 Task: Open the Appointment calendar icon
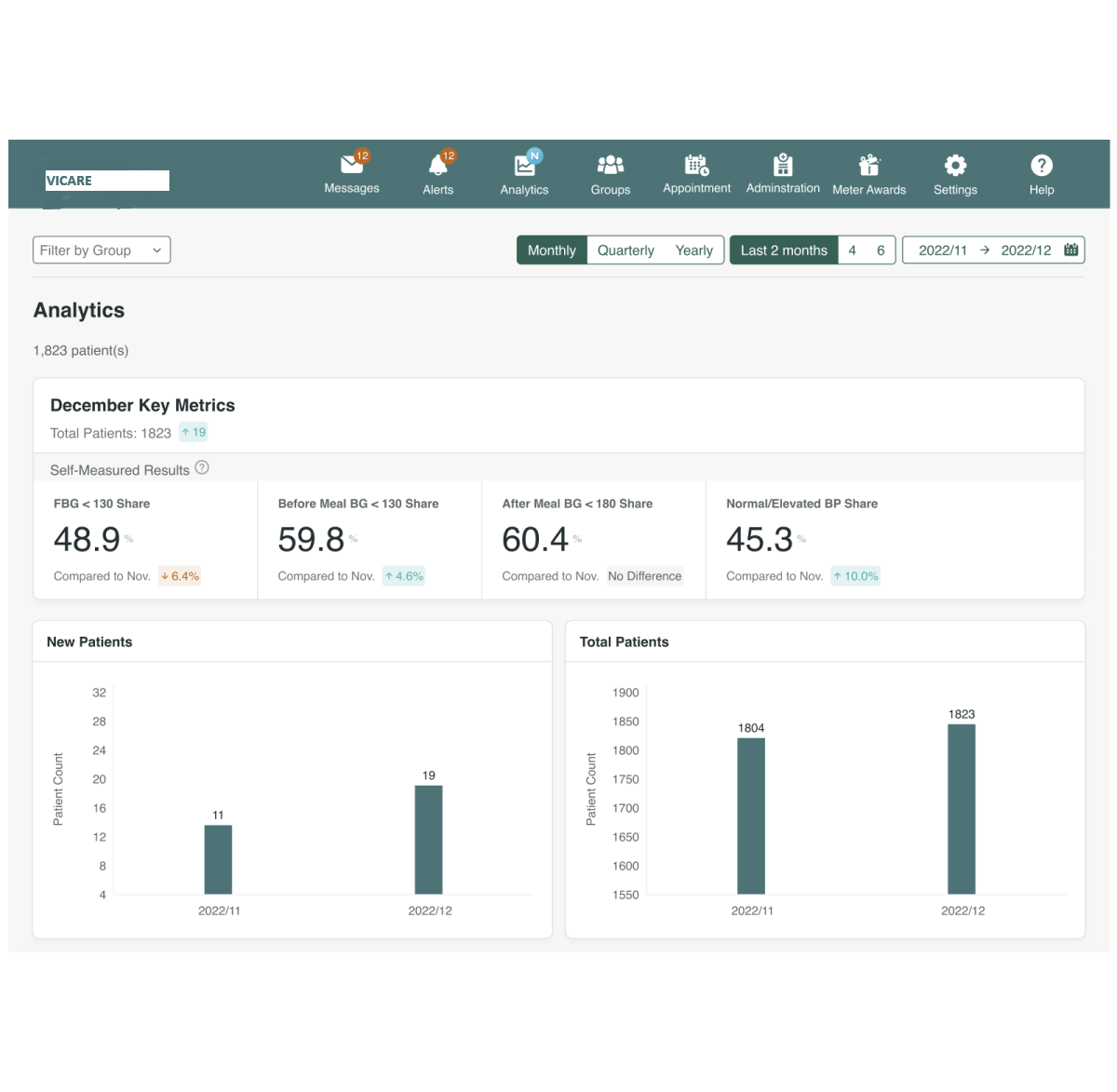tap(696, 166)
